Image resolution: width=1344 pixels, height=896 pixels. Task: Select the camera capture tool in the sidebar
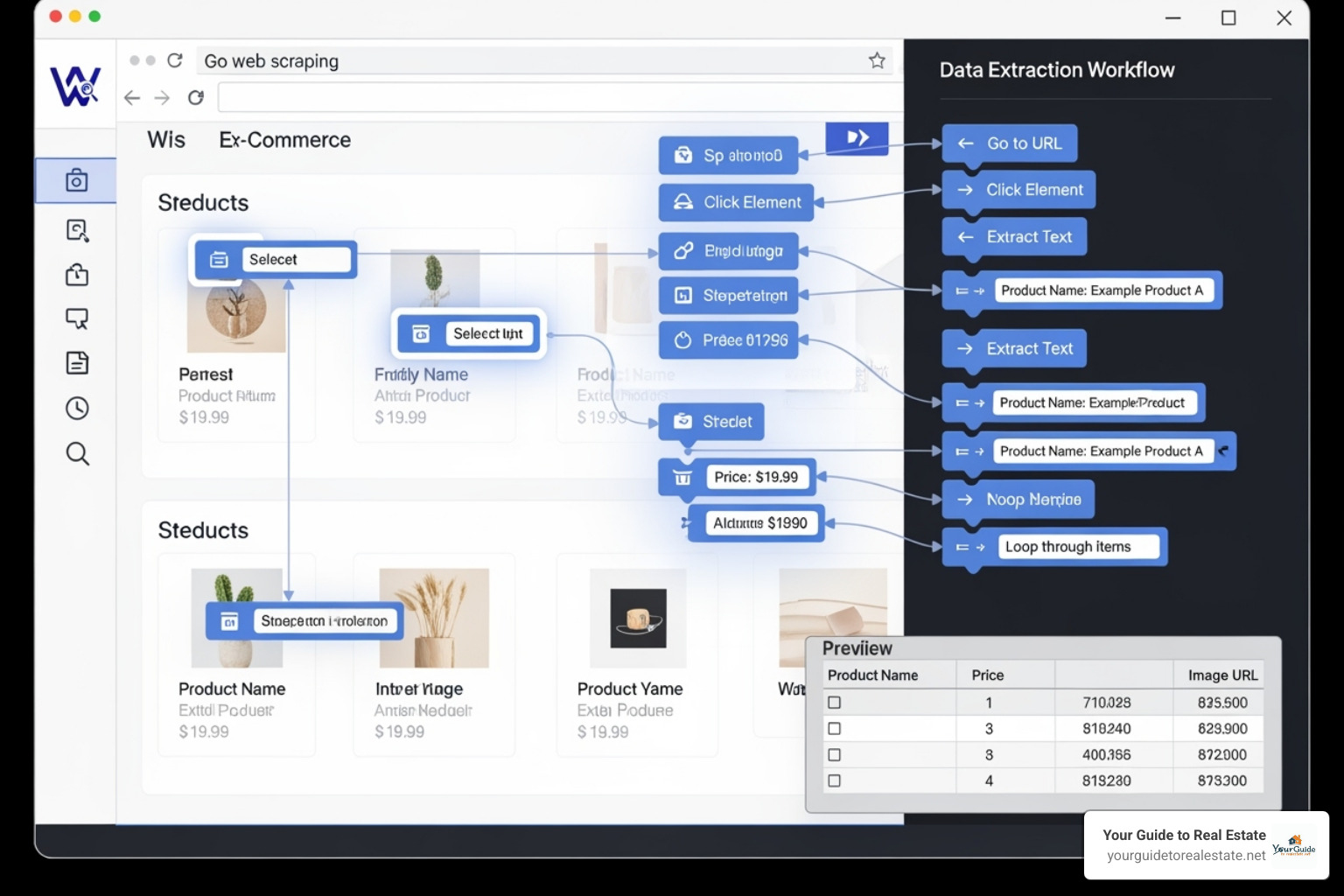tap(77, 180)
